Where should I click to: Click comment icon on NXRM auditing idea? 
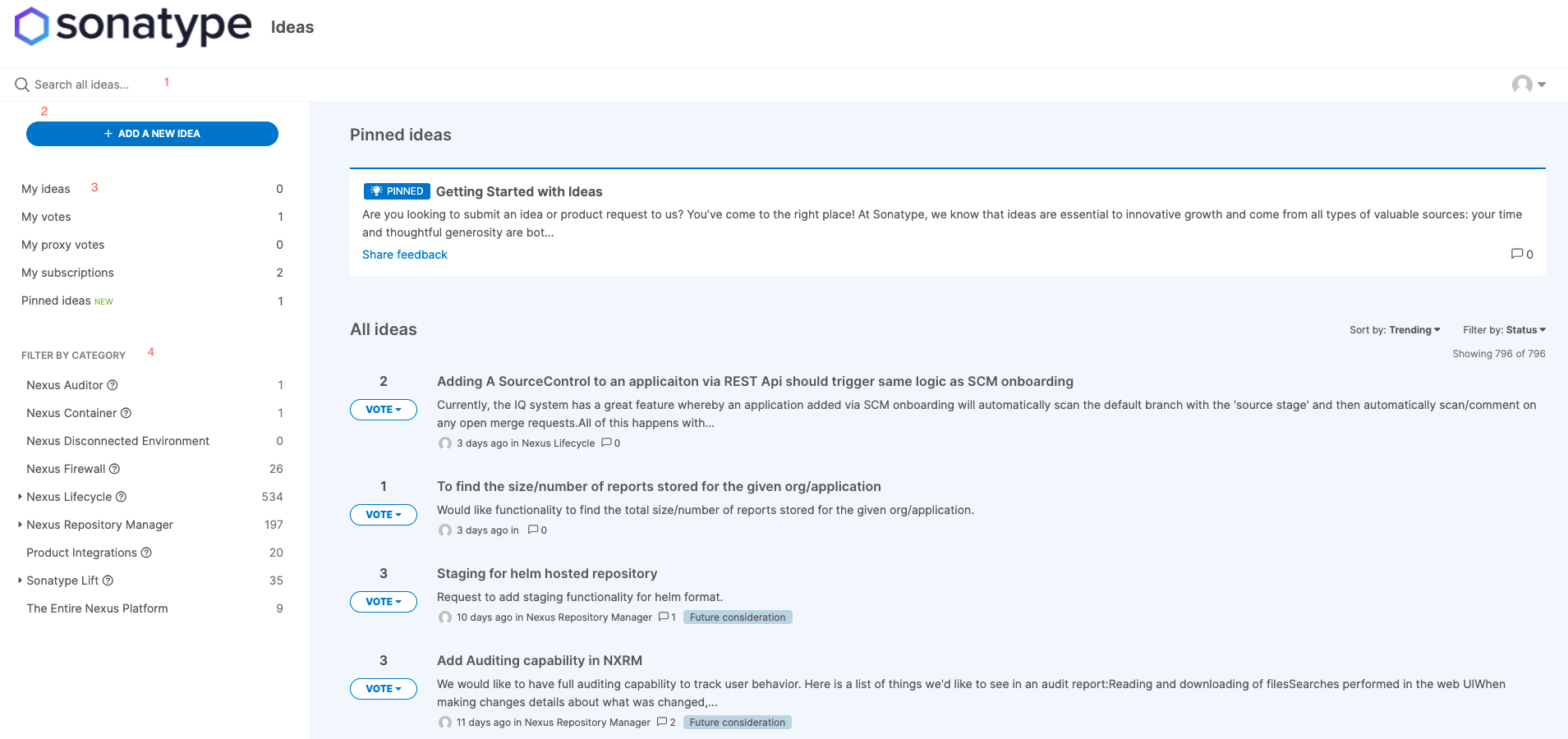(662, 722)
